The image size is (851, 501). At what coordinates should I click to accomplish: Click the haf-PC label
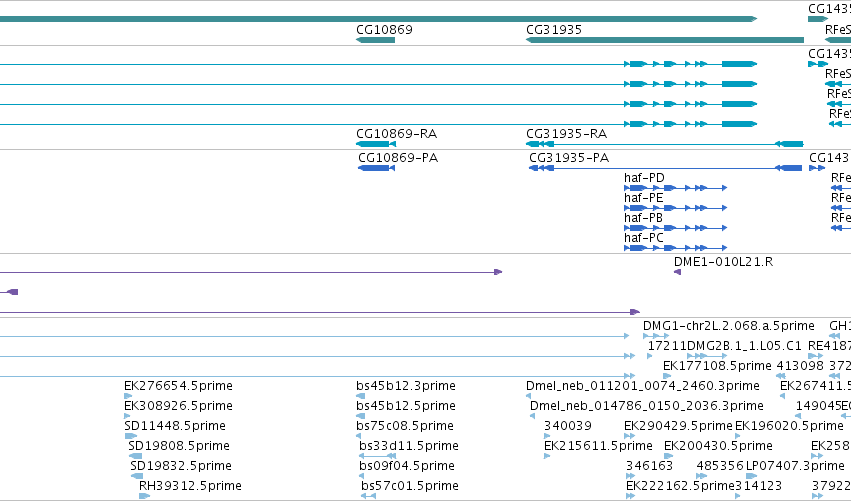click(644, 238)
